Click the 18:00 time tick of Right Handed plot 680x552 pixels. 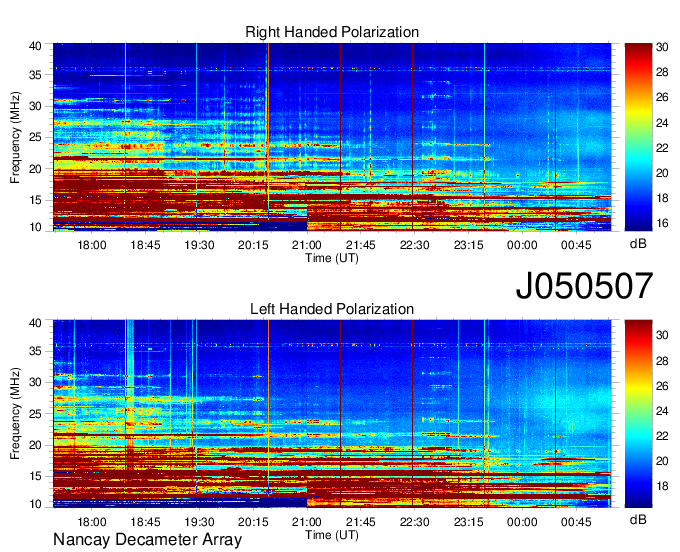tap(92, 245)
